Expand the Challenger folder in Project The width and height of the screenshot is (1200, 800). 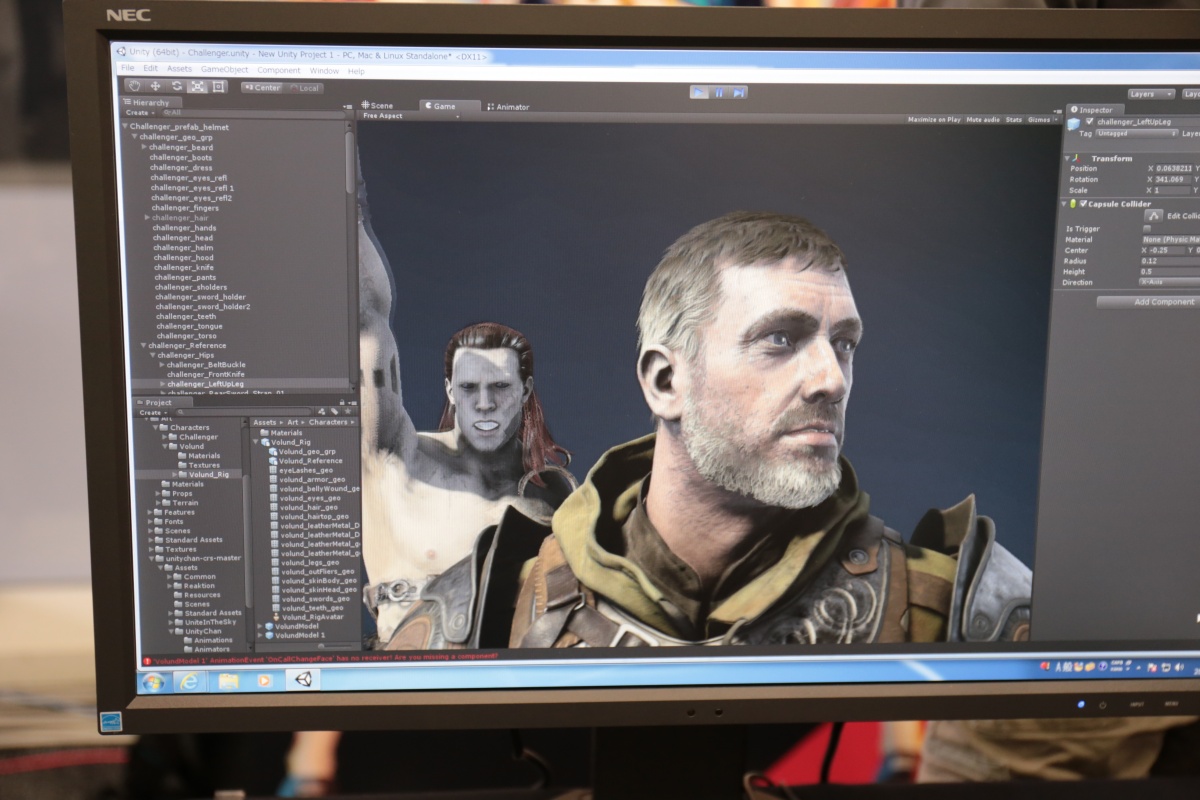[x=166, y=437]
